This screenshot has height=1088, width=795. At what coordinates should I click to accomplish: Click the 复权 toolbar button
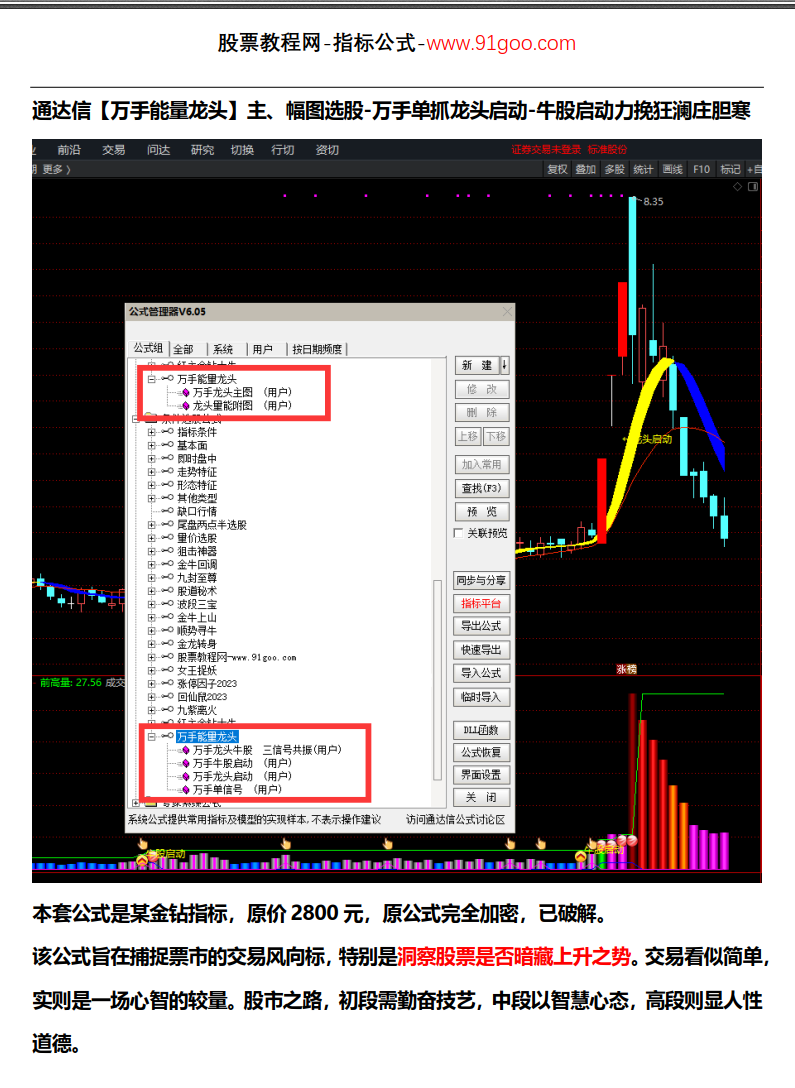[x=558, y=169]
